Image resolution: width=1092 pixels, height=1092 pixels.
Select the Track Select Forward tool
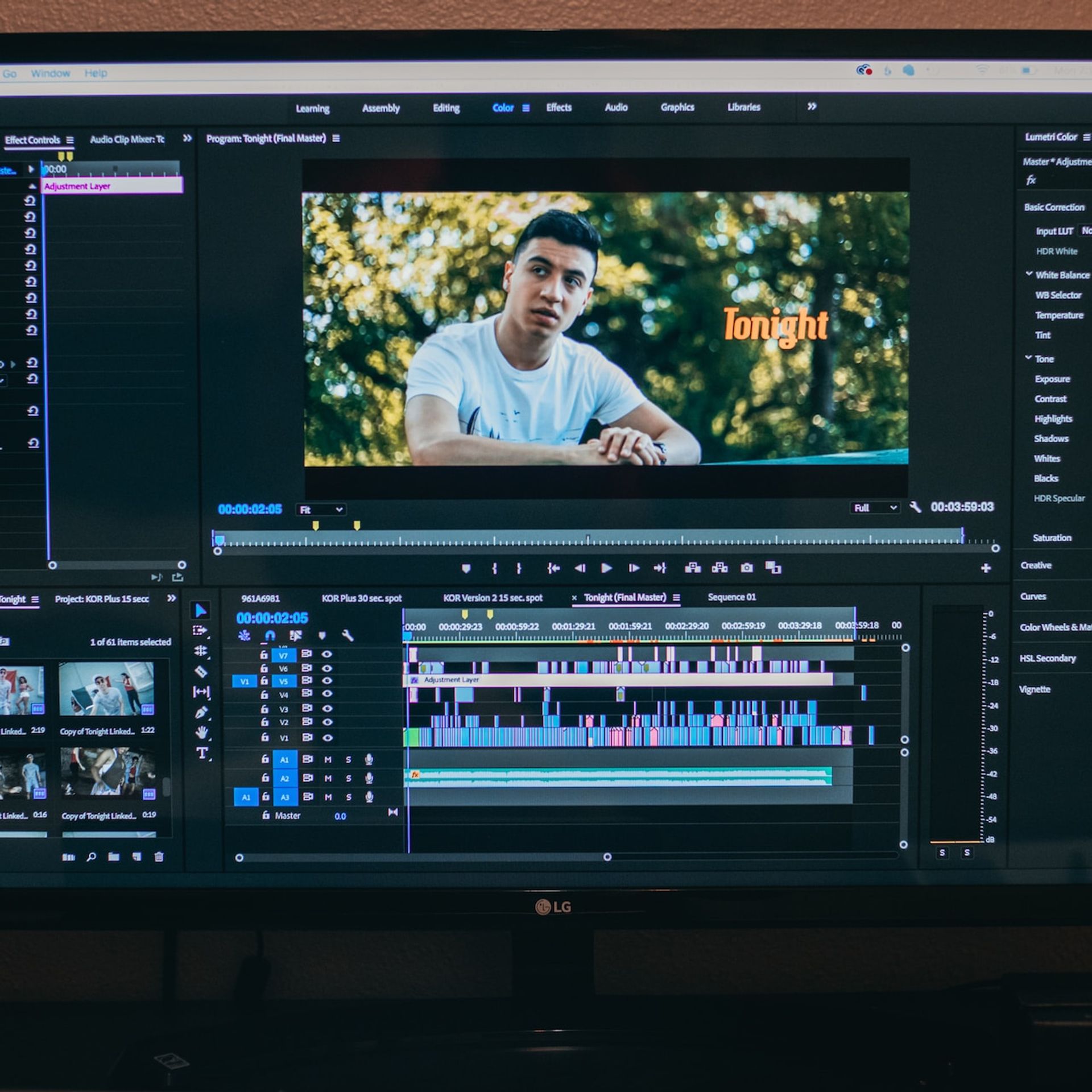[200, 630]
